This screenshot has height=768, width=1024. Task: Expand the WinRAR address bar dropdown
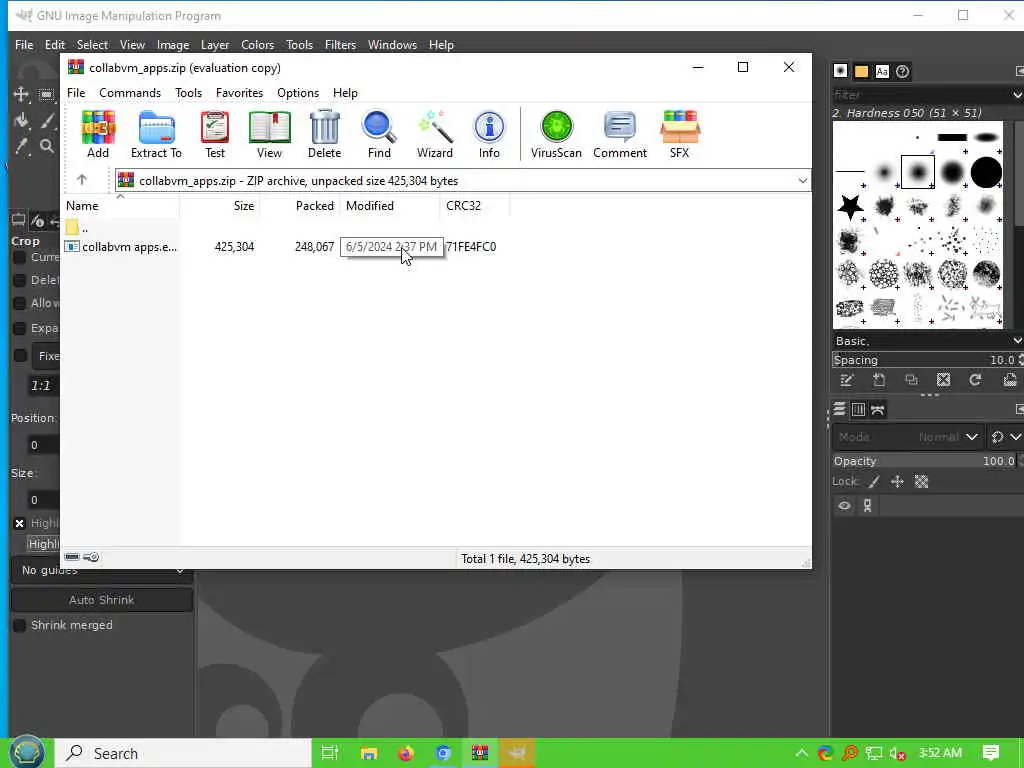(x=803, y=181)
